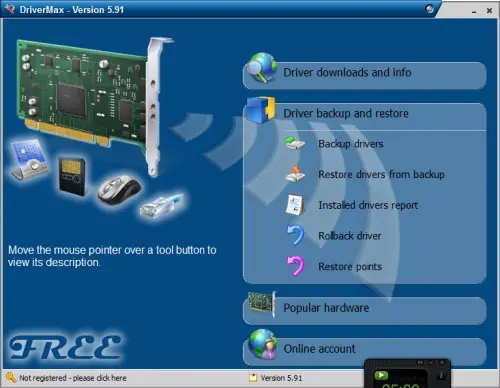The width and height of the screenshot is (500, 388).
Task: Click the green play button on timer widget
Action: pyautogui.click(x=381, y=375)
